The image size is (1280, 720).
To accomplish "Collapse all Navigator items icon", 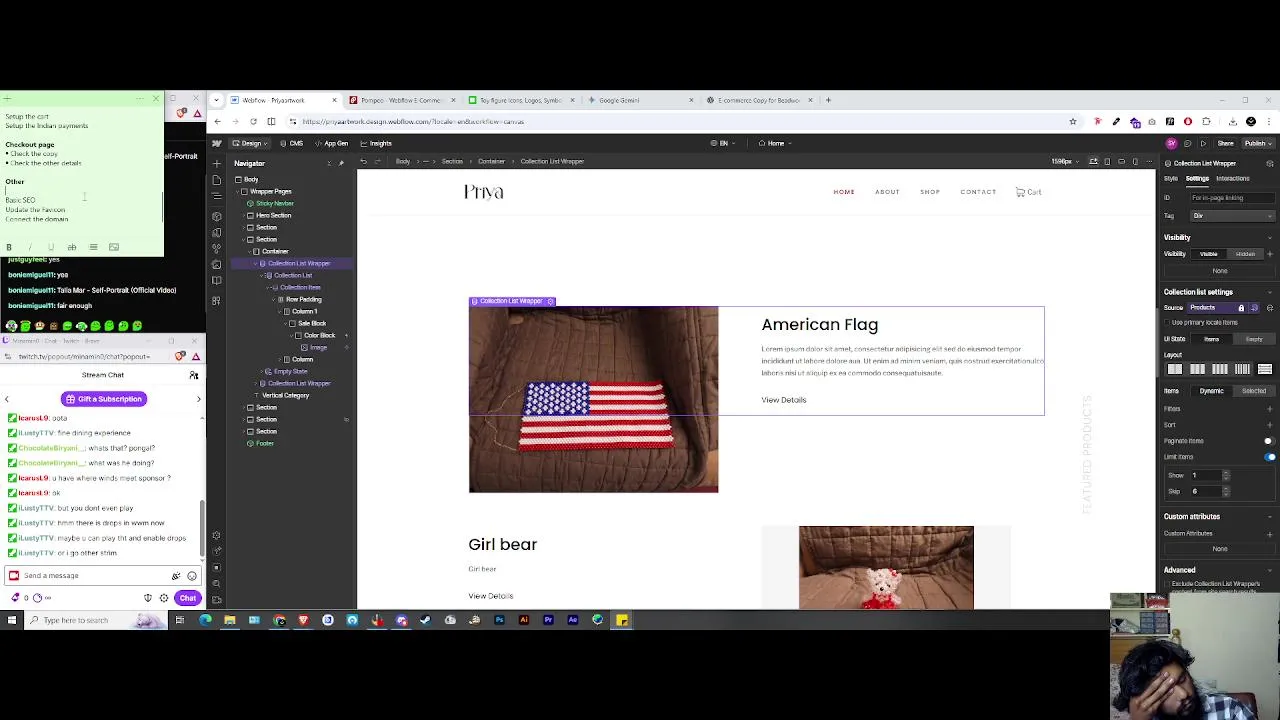I will click(x=329, y=163).
